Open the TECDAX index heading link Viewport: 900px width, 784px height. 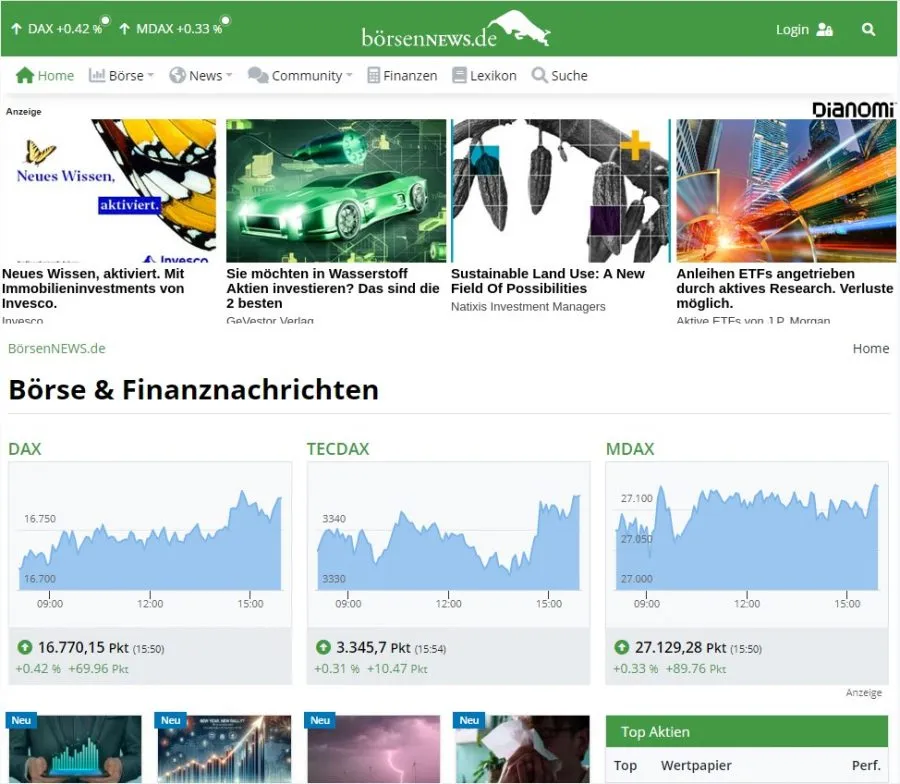[338, 449]
